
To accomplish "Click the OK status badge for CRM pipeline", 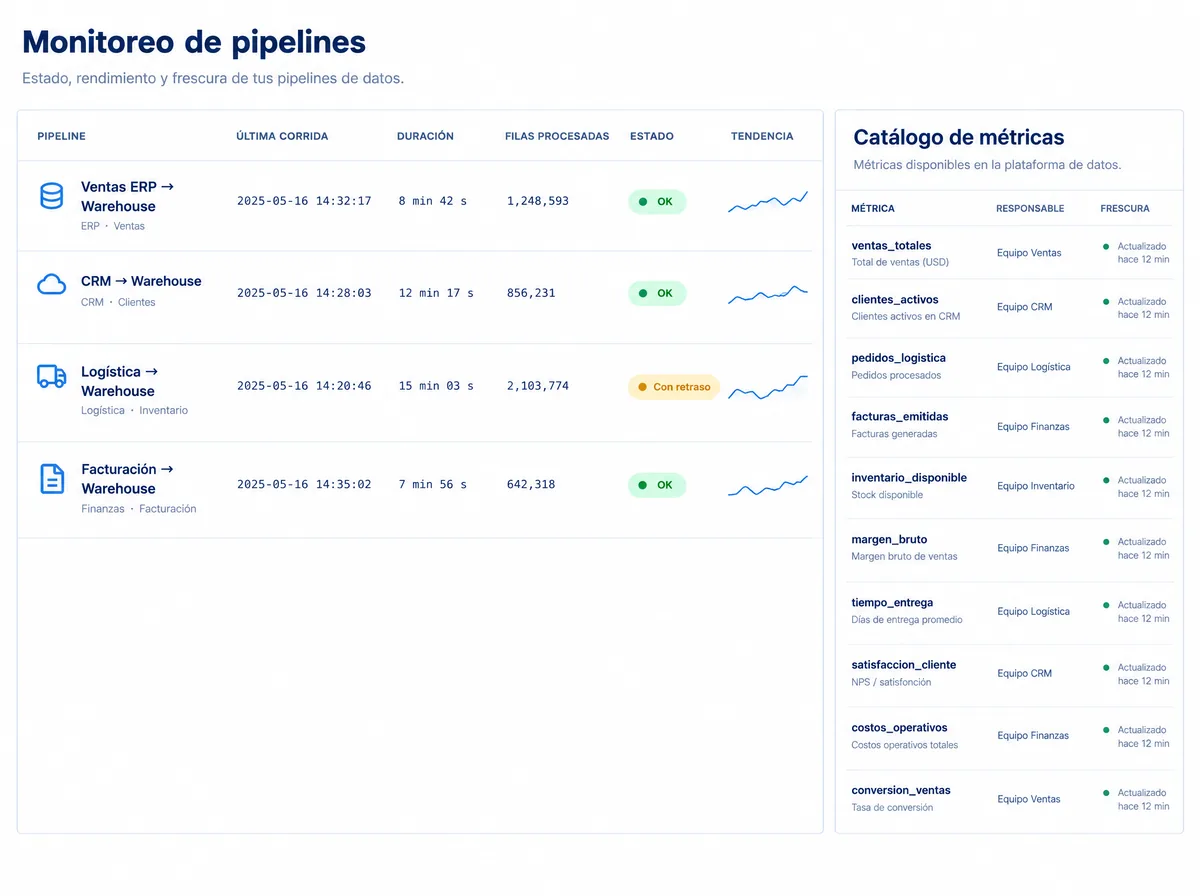I will pyautogui.click(x=657, y=294).
